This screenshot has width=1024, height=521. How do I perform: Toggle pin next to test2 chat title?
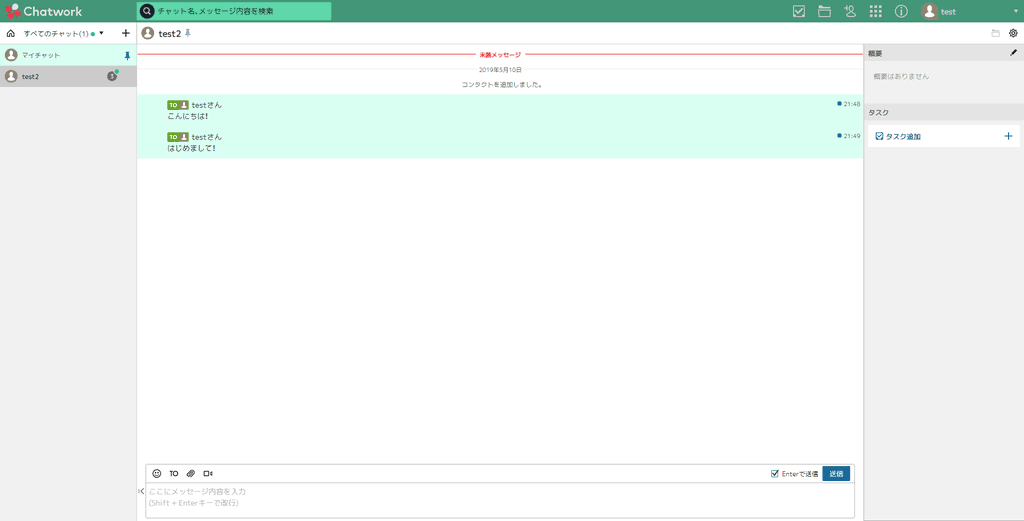(188, 33)
